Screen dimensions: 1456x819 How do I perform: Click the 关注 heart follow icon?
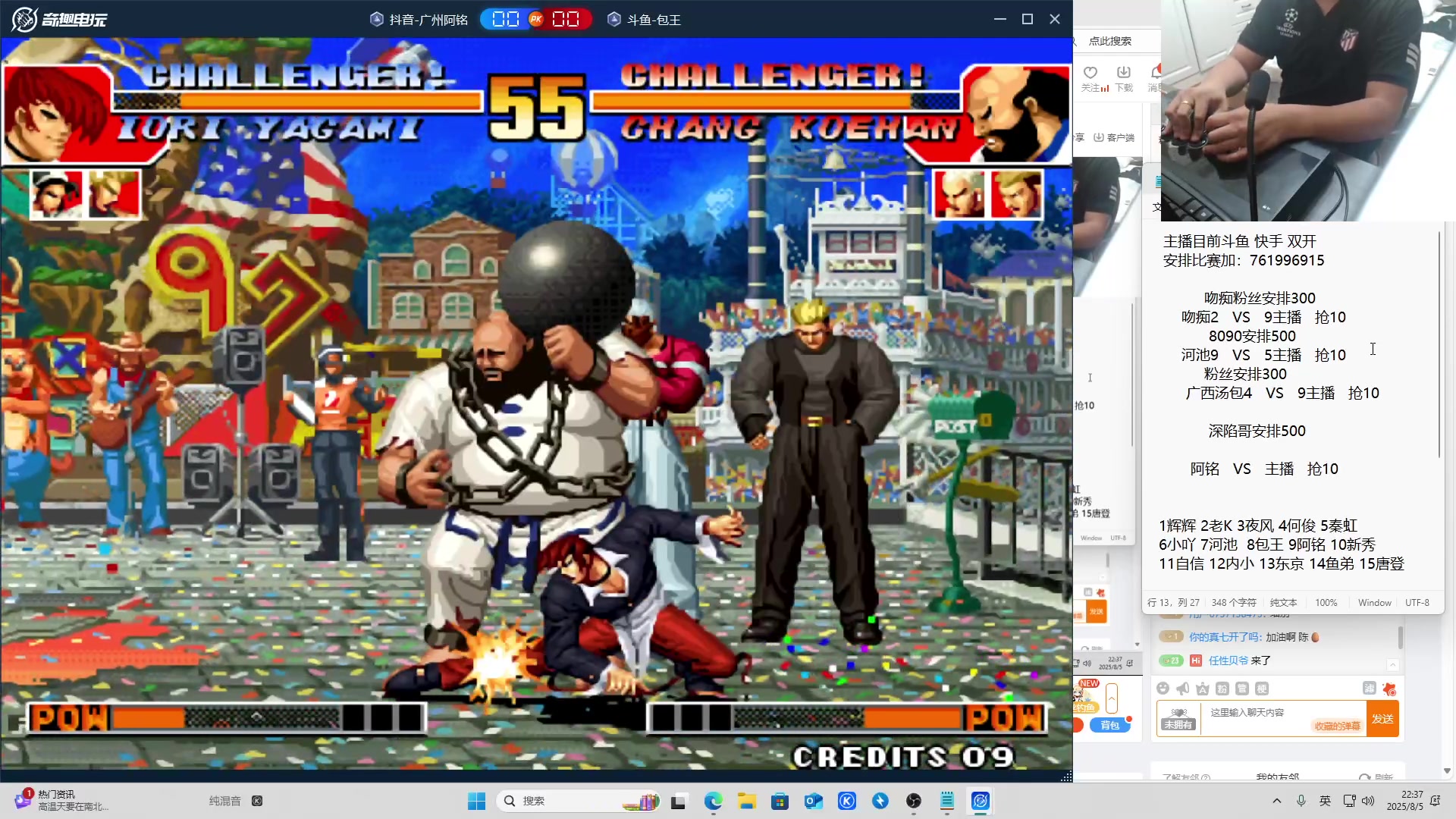click(1090, 72)
